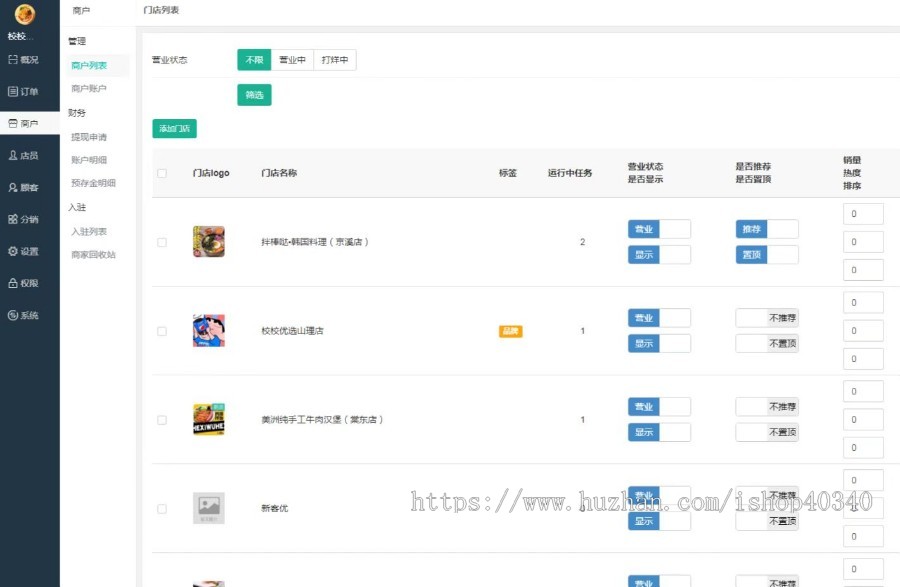900x587 pixels.
Task: Click placeholder logo image for 新客优
Action: (x=209, y=508)
